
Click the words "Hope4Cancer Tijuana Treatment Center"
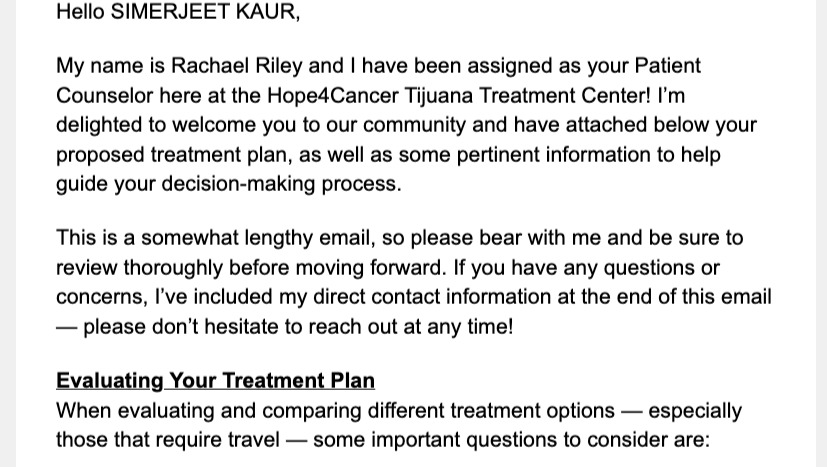click(x=459, y=96)
